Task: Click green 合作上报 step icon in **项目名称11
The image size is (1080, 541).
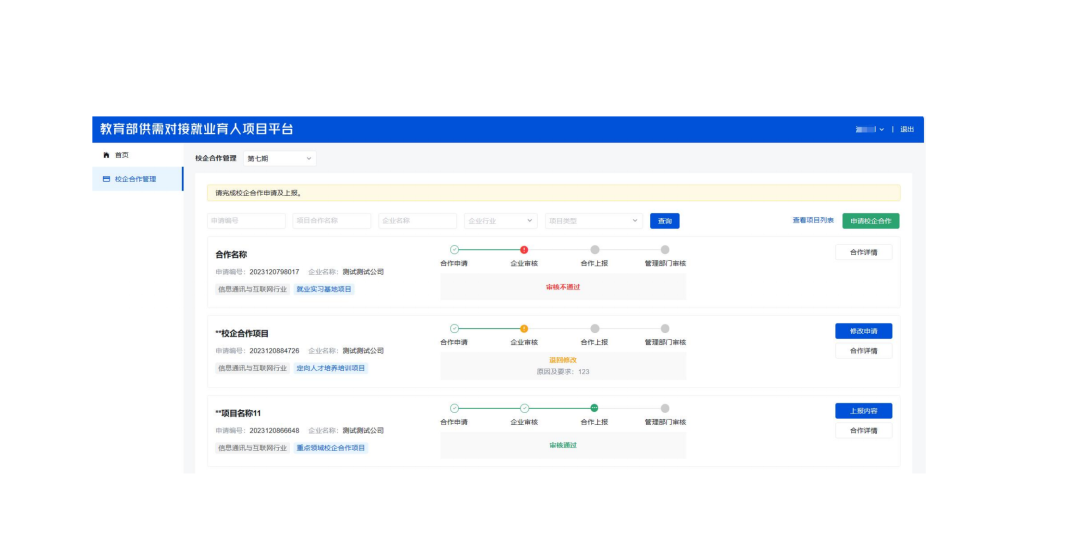Action: tap(594, 408)
